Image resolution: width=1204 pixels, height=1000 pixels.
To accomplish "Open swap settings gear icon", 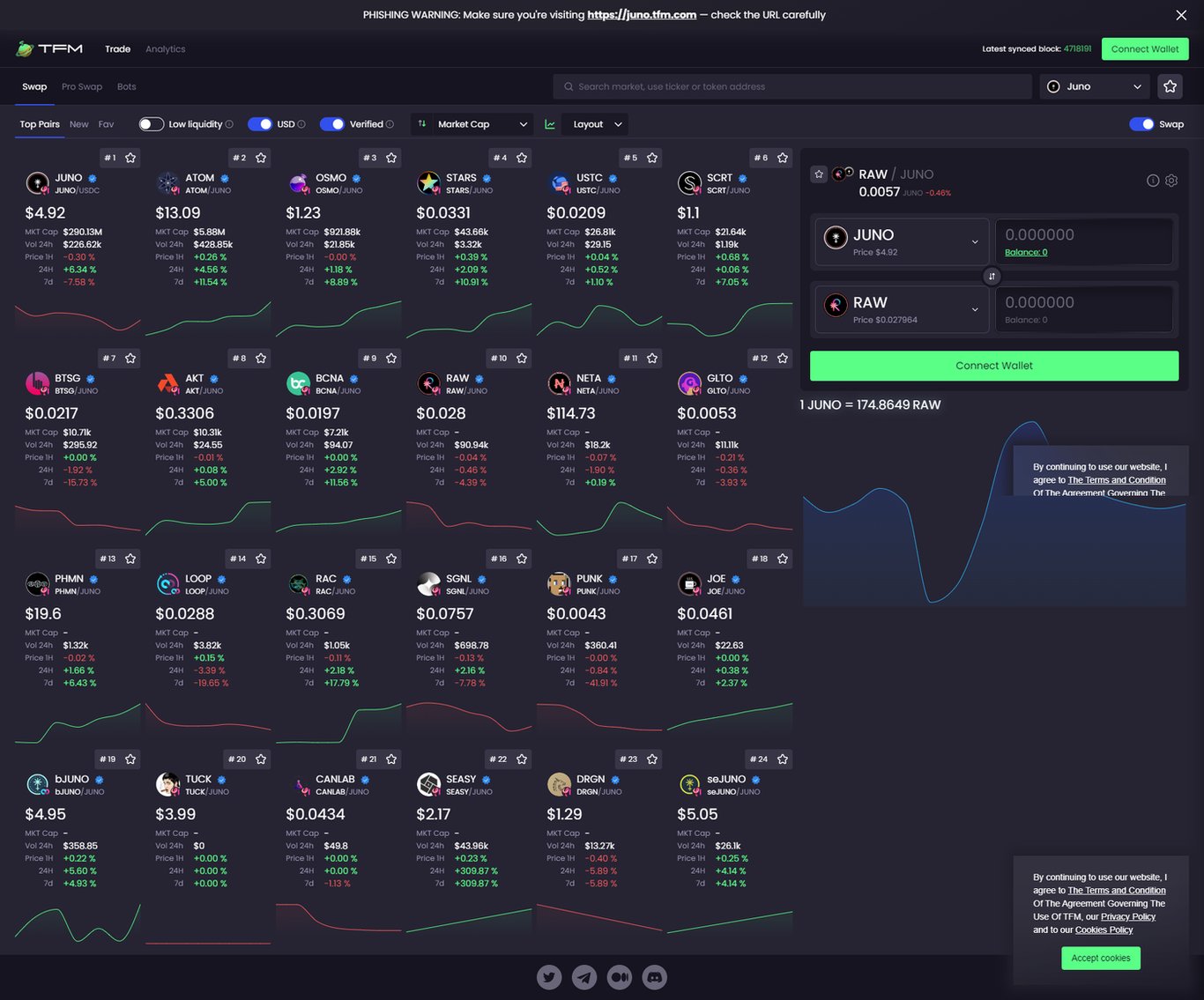I will coord(1171,181).
